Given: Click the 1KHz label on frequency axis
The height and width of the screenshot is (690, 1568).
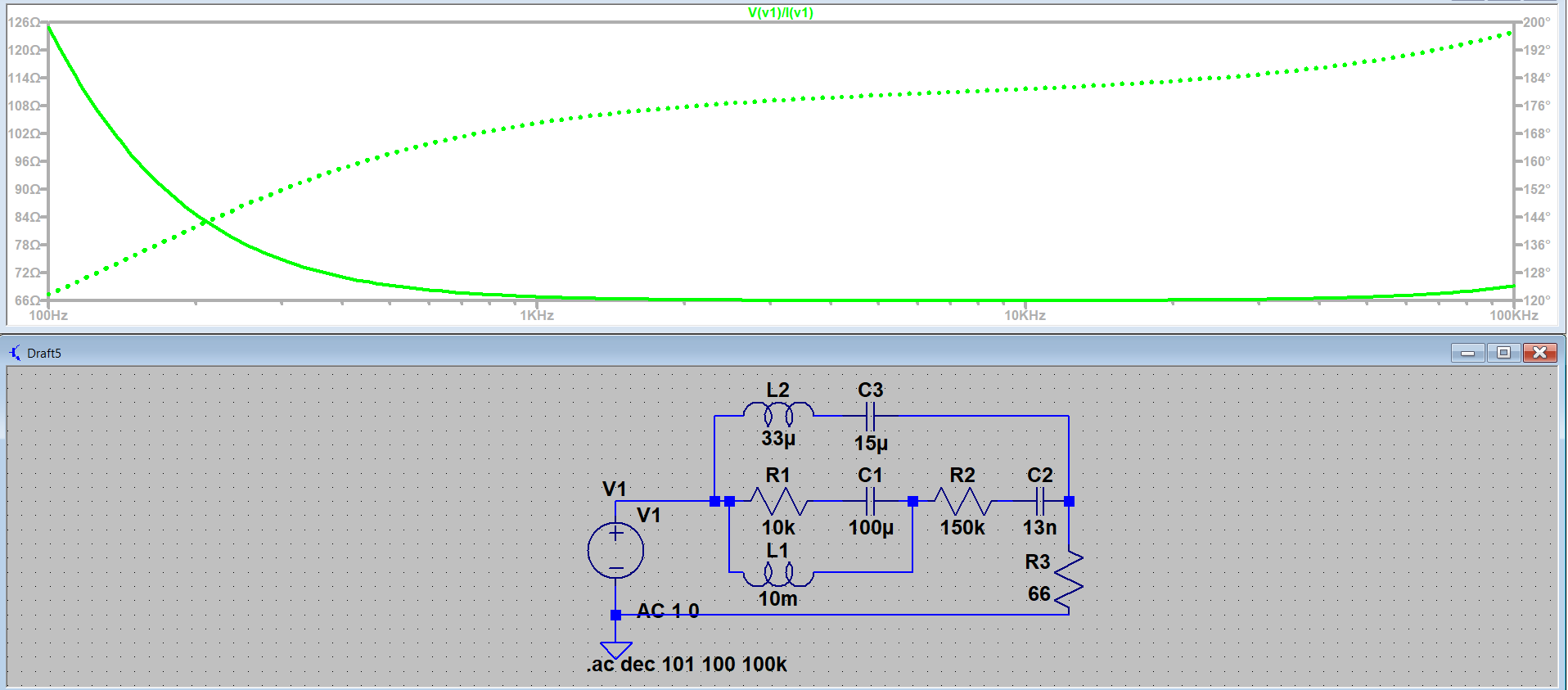Looking at the screenshot, I should click(x=537, y=315).
